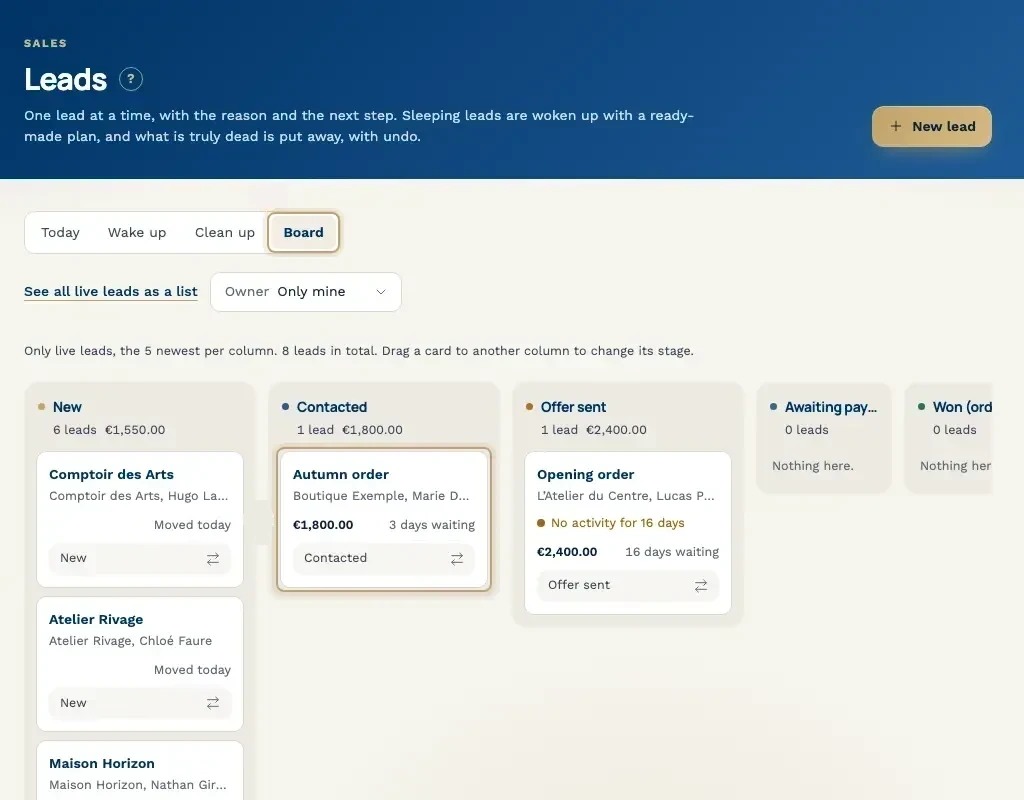Click the '0 leads' count under Awaiting pay

coord(807,430)
